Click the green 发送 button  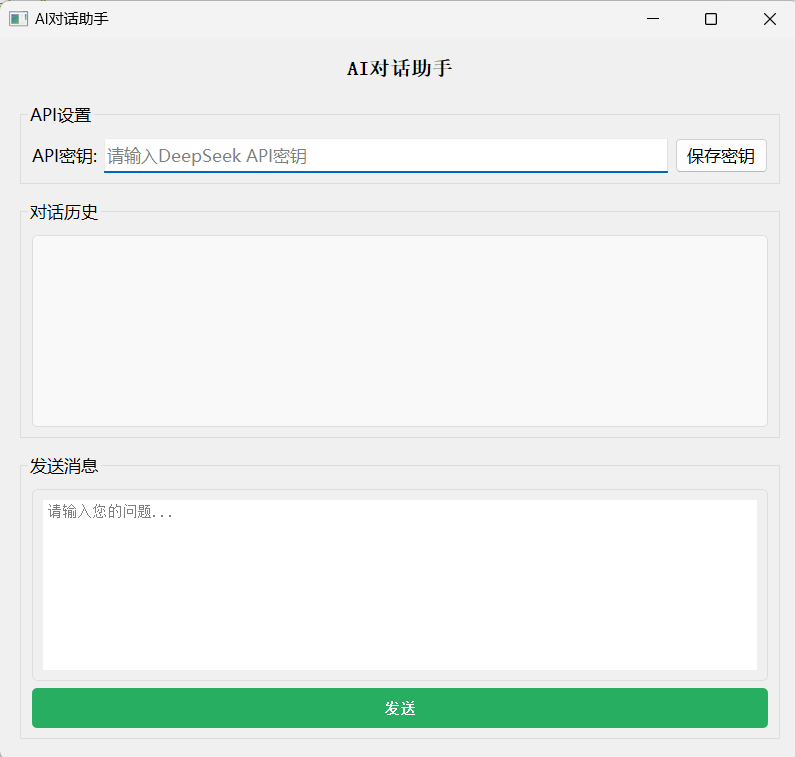tap(400, 708)
